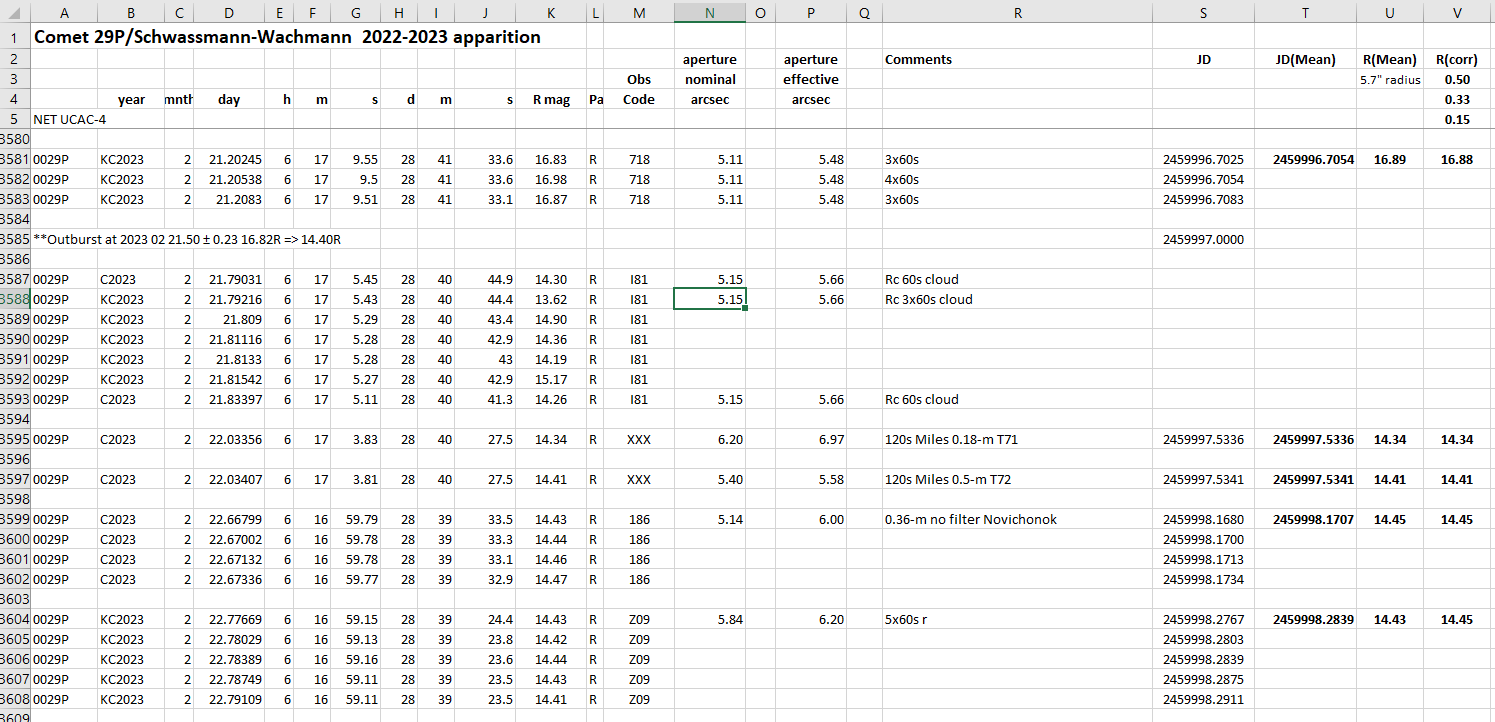Select column header D
The width and height of the screenshot is (1495, 722).
click(229, 12)
